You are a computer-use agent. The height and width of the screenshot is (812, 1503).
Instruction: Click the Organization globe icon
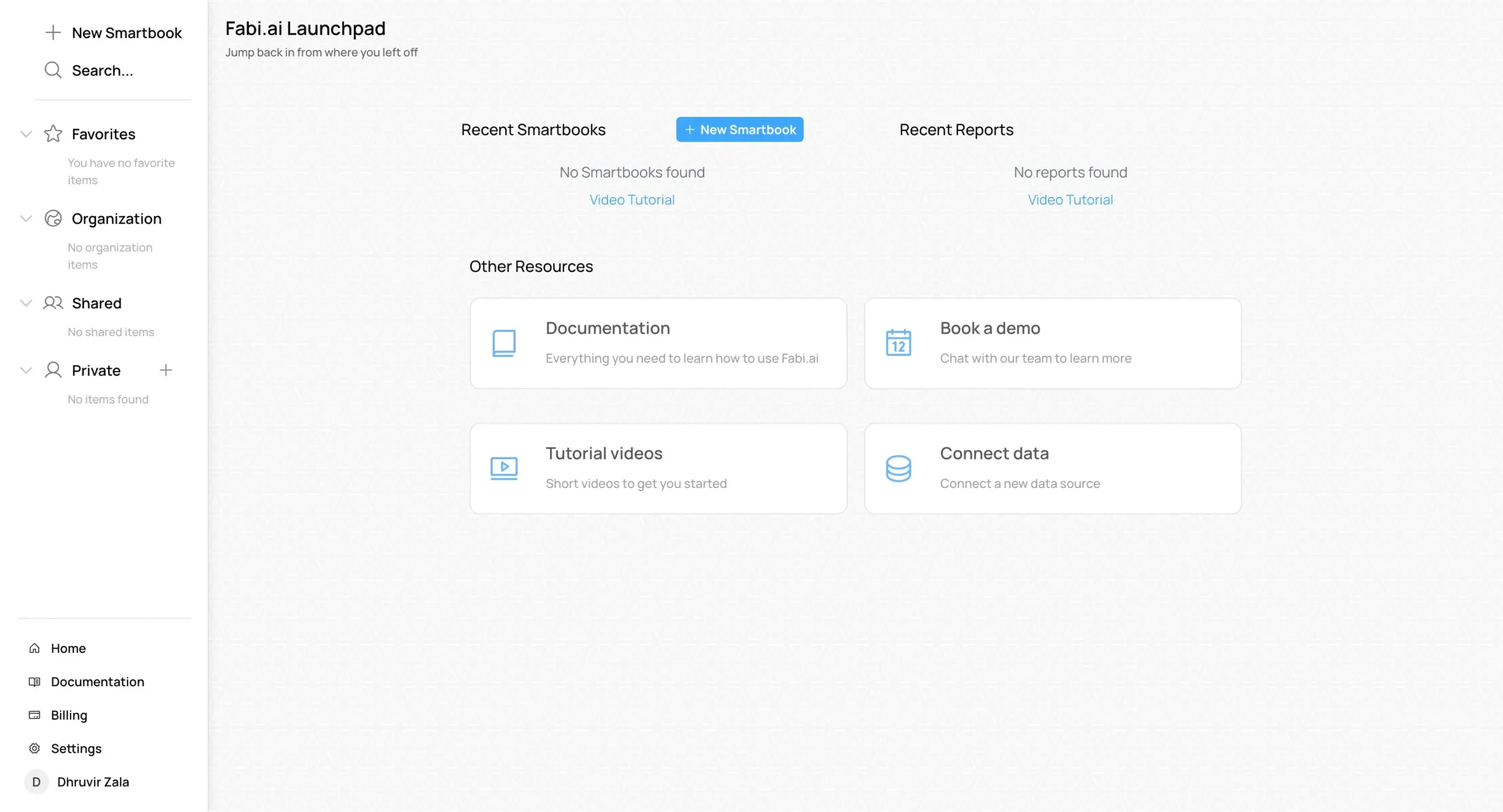pos(53,218)
